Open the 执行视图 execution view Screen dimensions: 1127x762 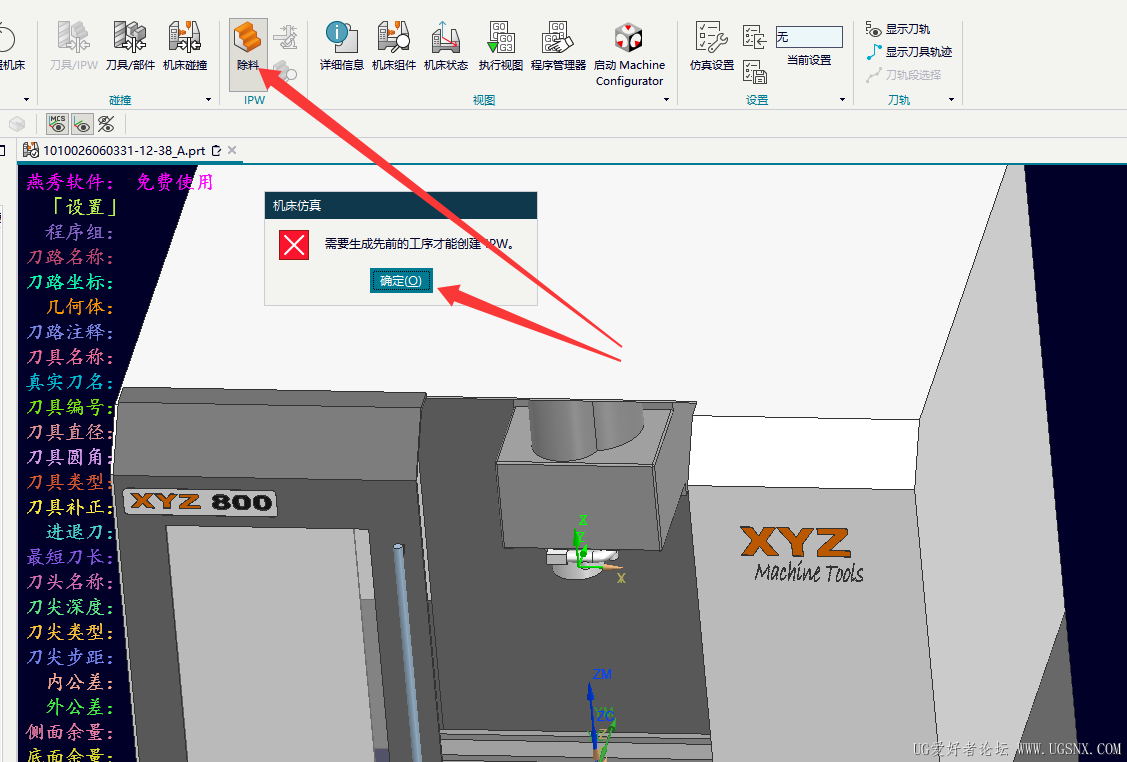501,47
